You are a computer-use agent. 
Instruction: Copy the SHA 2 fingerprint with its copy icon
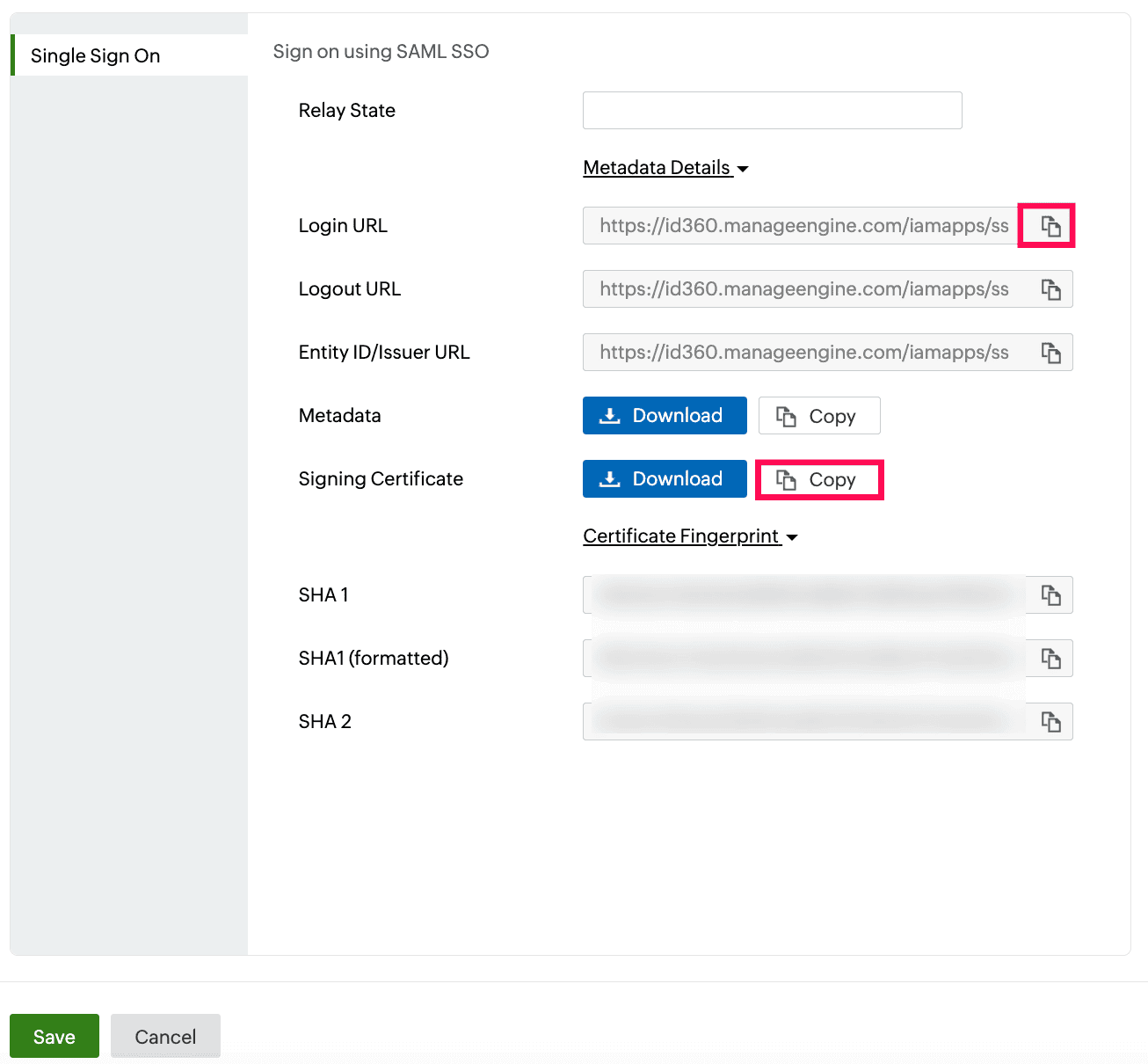[x=1051, y=721]
